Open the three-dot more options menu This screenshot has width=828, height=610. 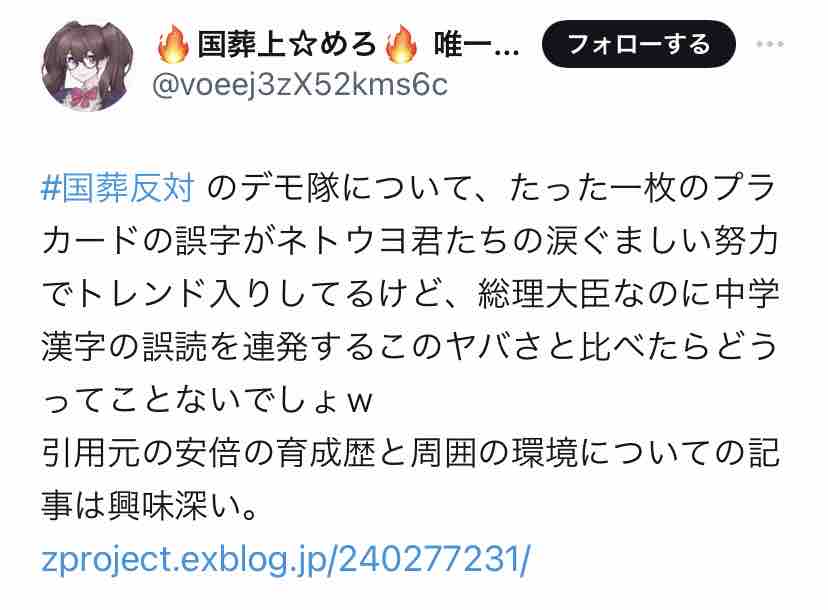point(769,44)
